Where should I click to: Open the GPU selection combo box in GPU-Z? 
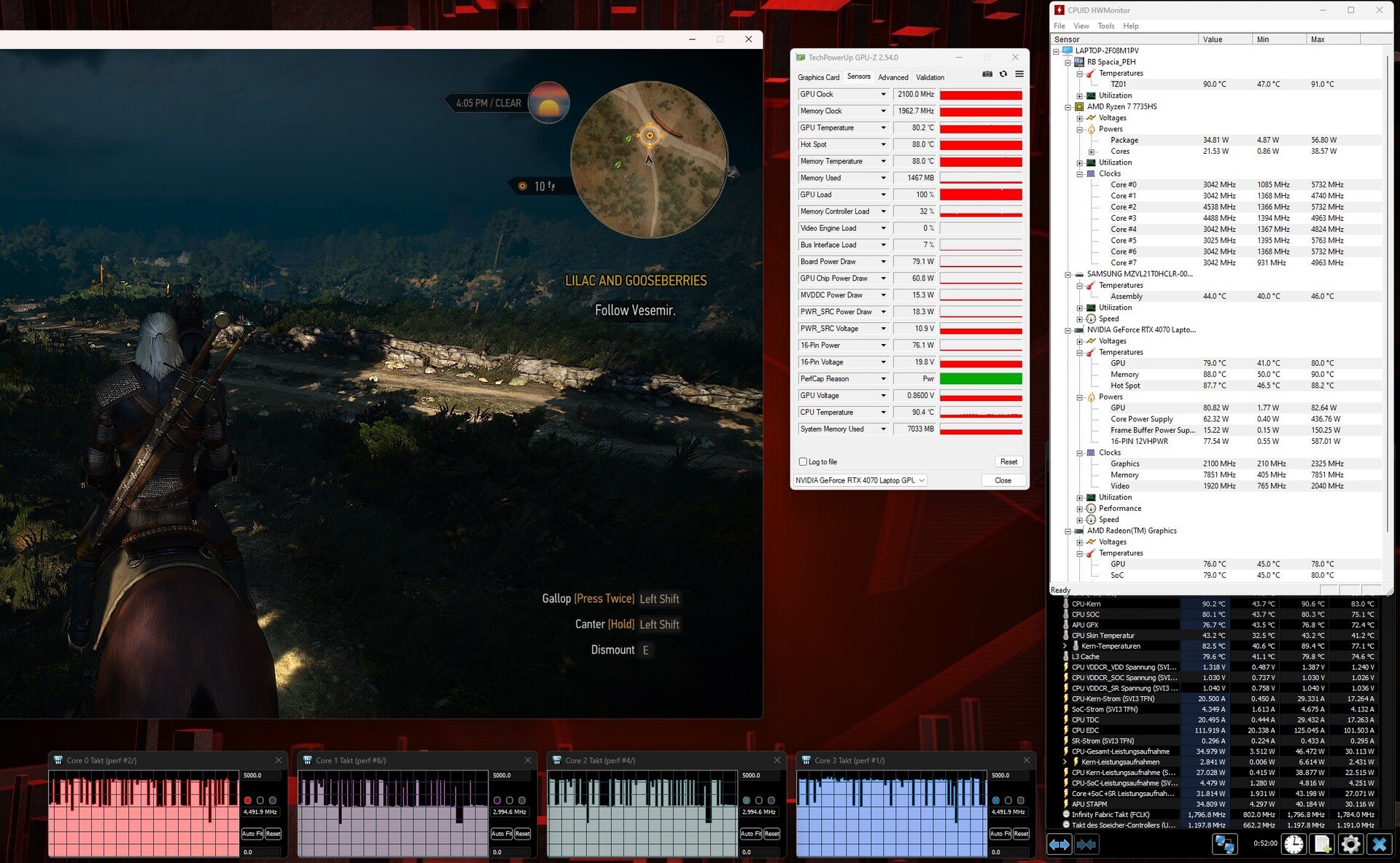860,480
